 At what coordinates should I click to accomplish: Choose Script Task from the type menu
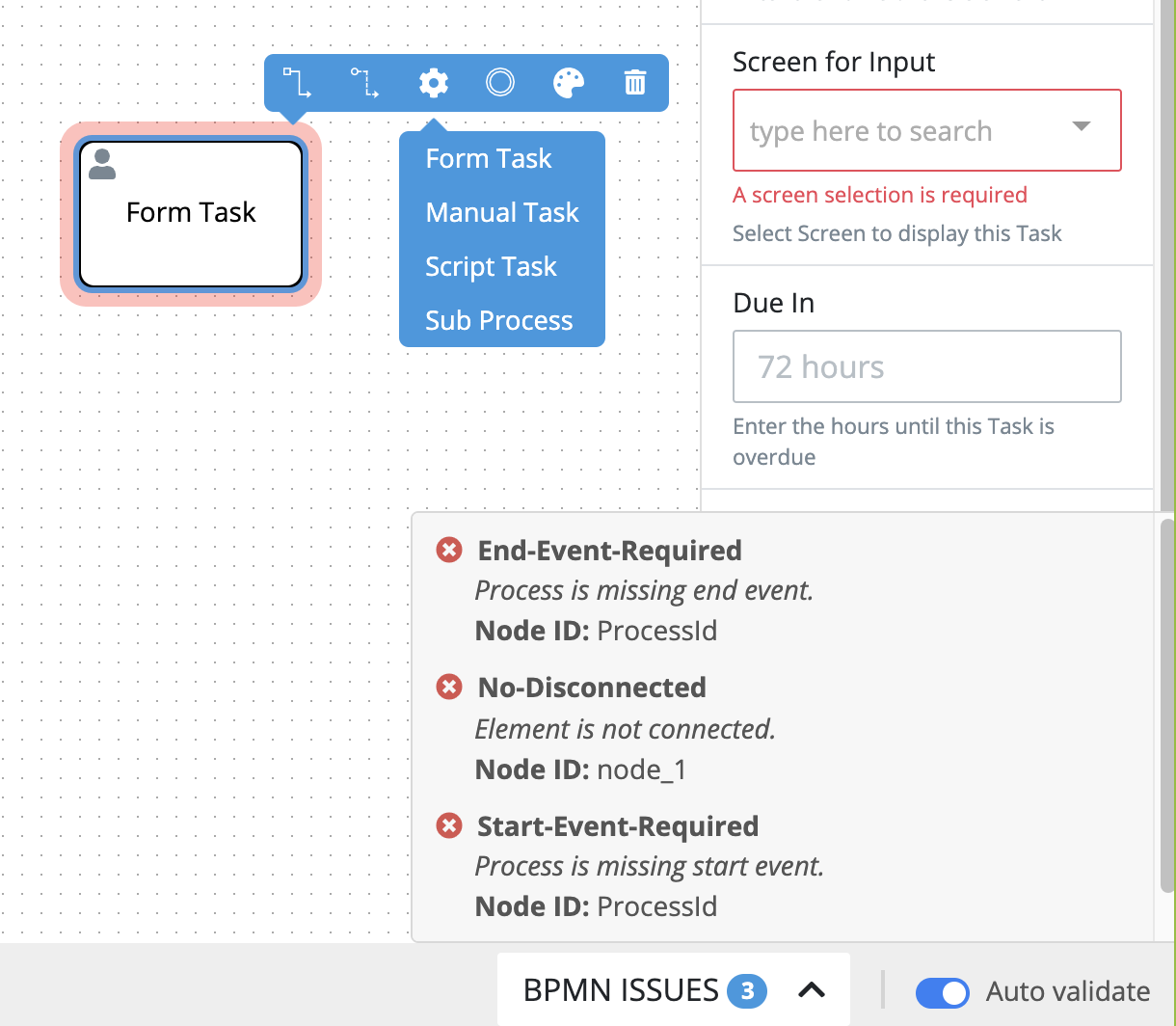(x=492, y=266)
